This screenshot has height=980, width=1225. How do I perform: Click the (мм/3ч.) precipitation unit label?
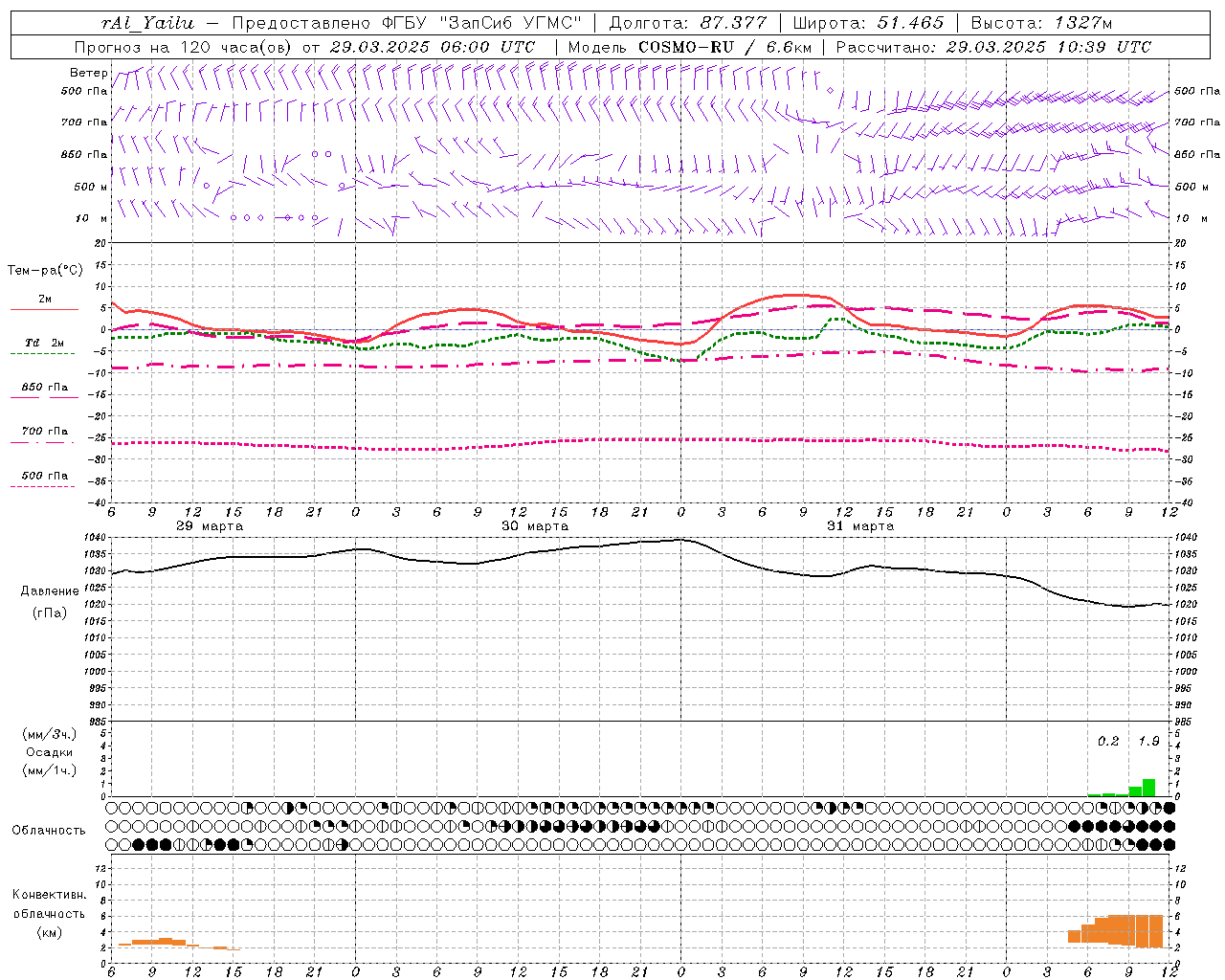(49, 734)
